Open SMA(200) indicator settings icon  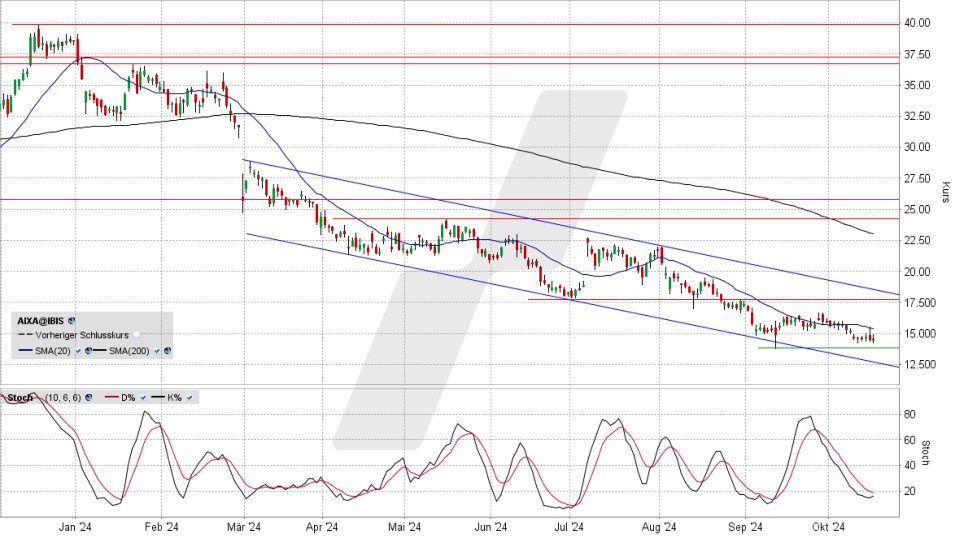click(168, 351)
